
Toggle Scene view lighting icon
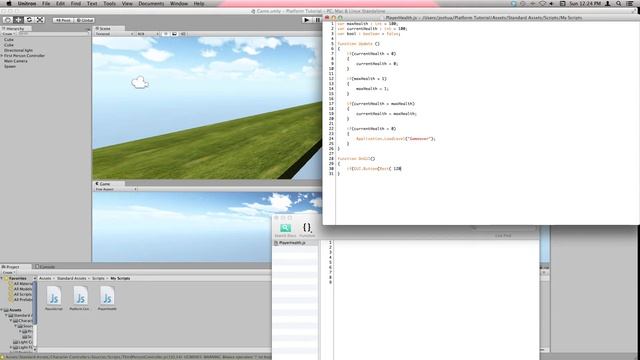166,34
